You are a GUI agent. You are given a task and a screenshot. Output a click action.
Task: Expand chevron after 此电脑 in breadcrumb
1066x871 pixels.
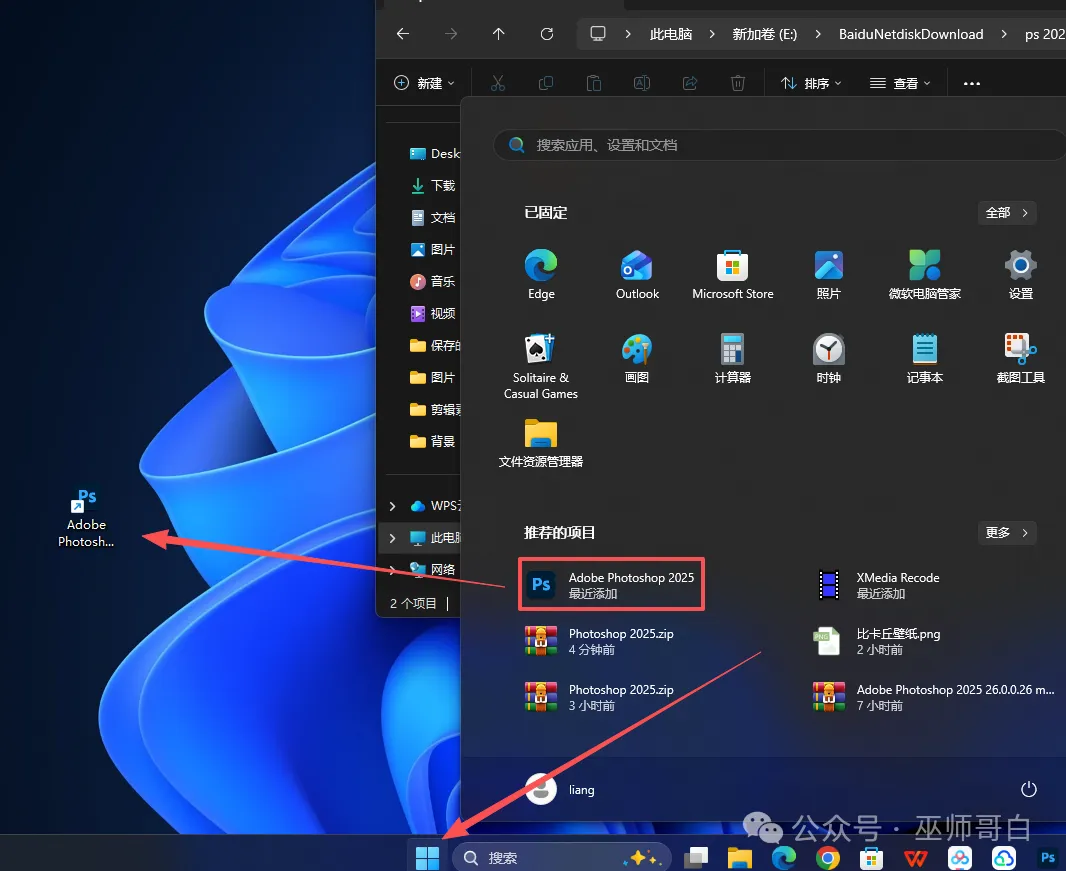coord(712,34)
